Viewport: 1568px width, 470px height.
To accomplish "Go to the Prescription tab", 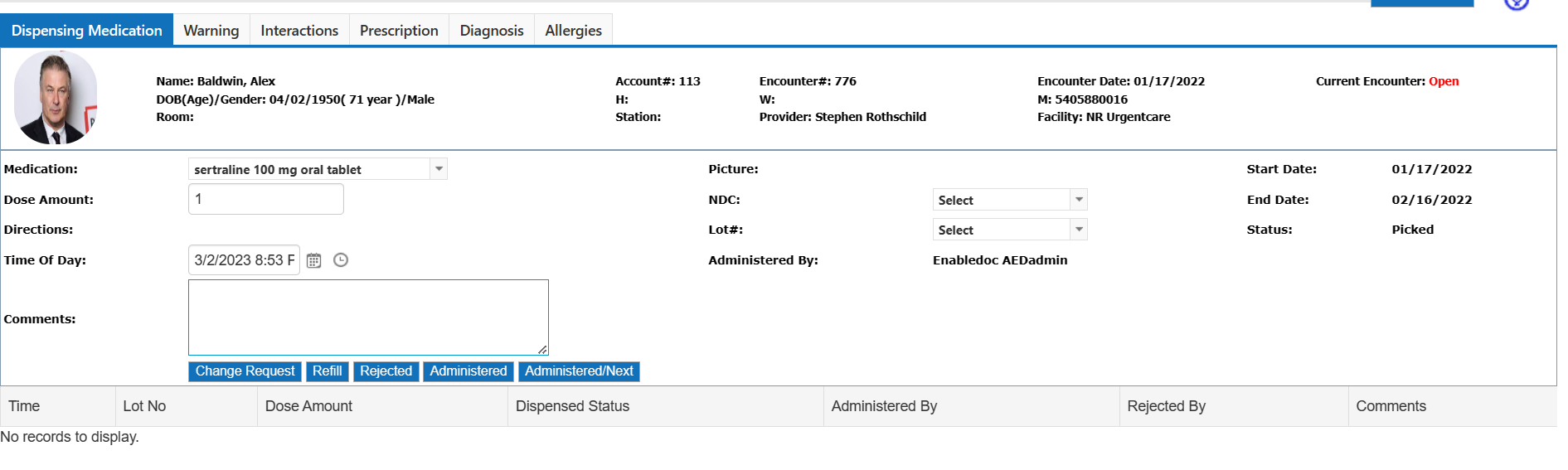I will click(x=399, y=31).
